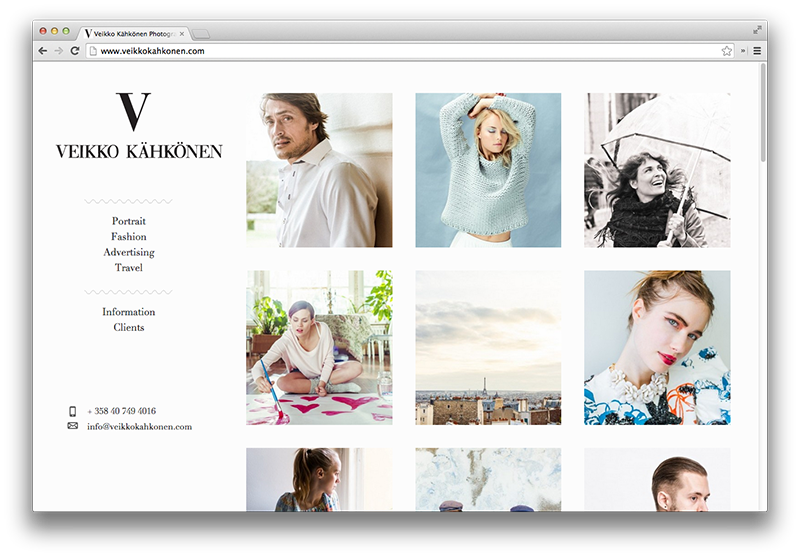The height and width of the screenshot is (557, 800).
Task: Click the address bar URL field
Action: (x=400, y=51)
